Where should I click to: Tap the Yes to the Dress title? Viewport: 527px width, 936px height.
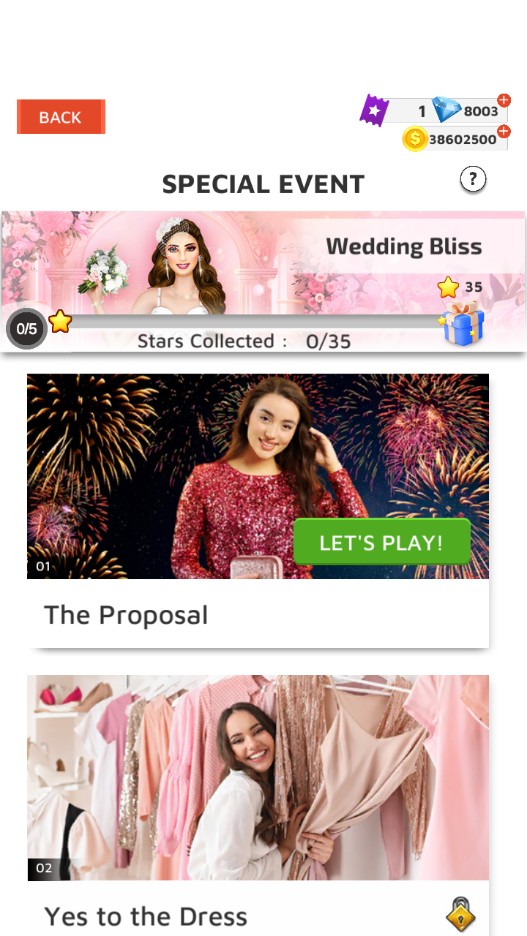(x=146, y=916)
